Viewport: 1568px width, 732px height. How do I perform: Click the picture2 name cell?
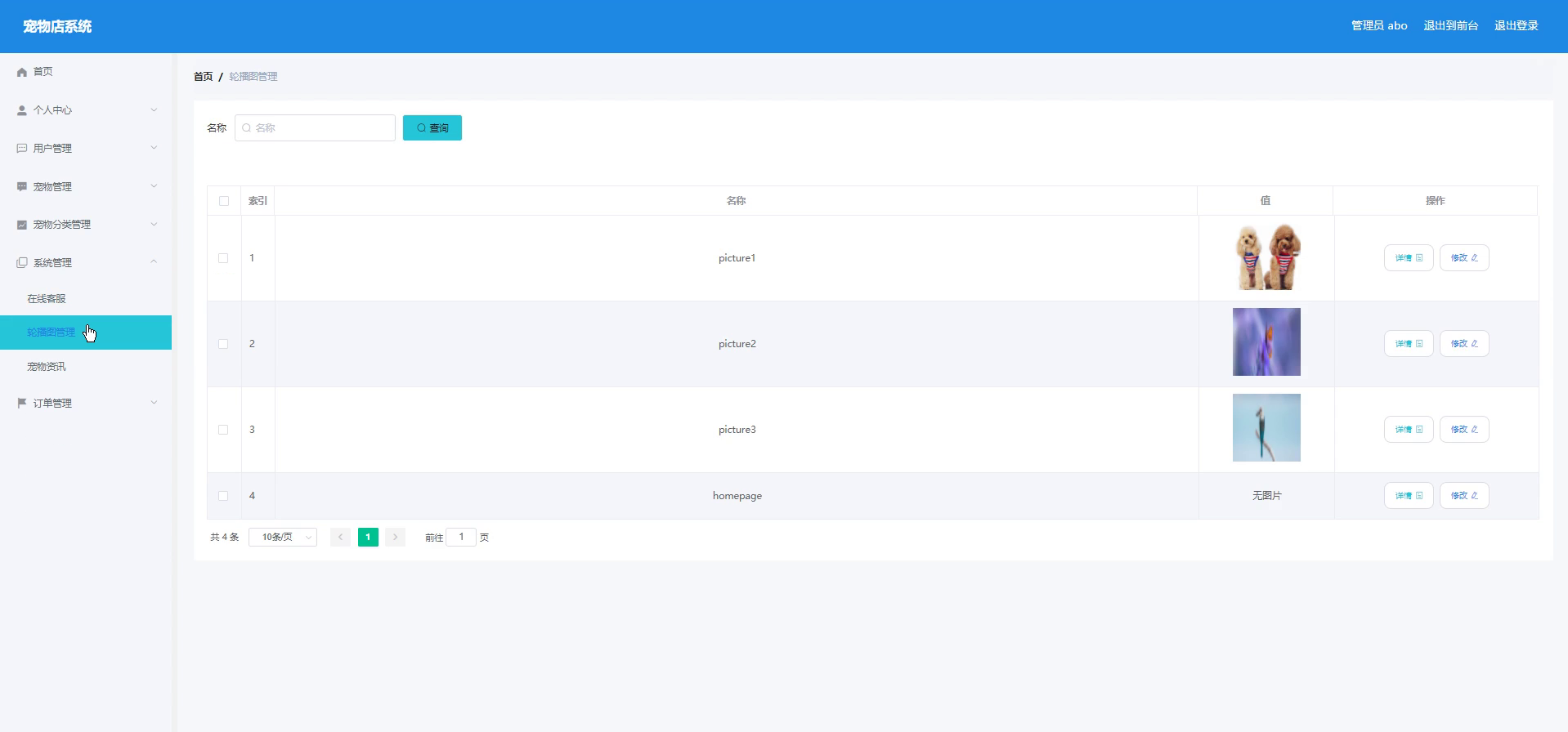[737, 344]
